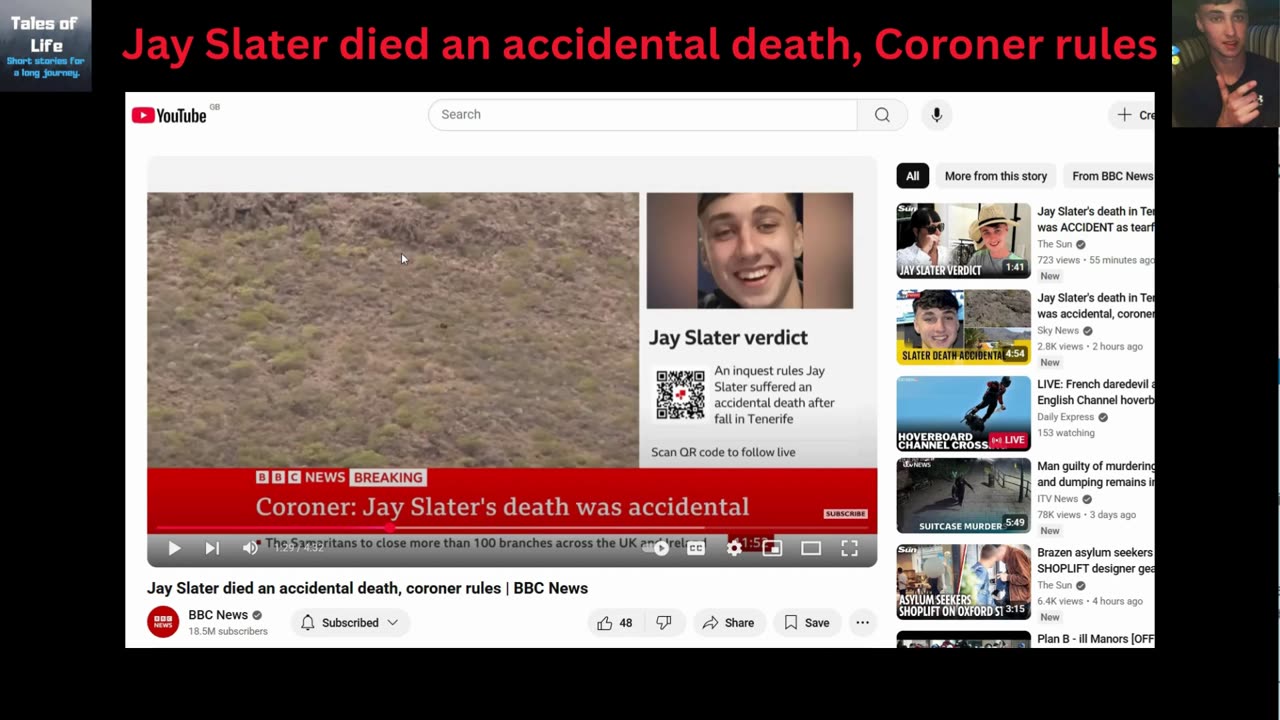Open the BBC News channel name link
The image size is (1280, 720).
(218, 615)
